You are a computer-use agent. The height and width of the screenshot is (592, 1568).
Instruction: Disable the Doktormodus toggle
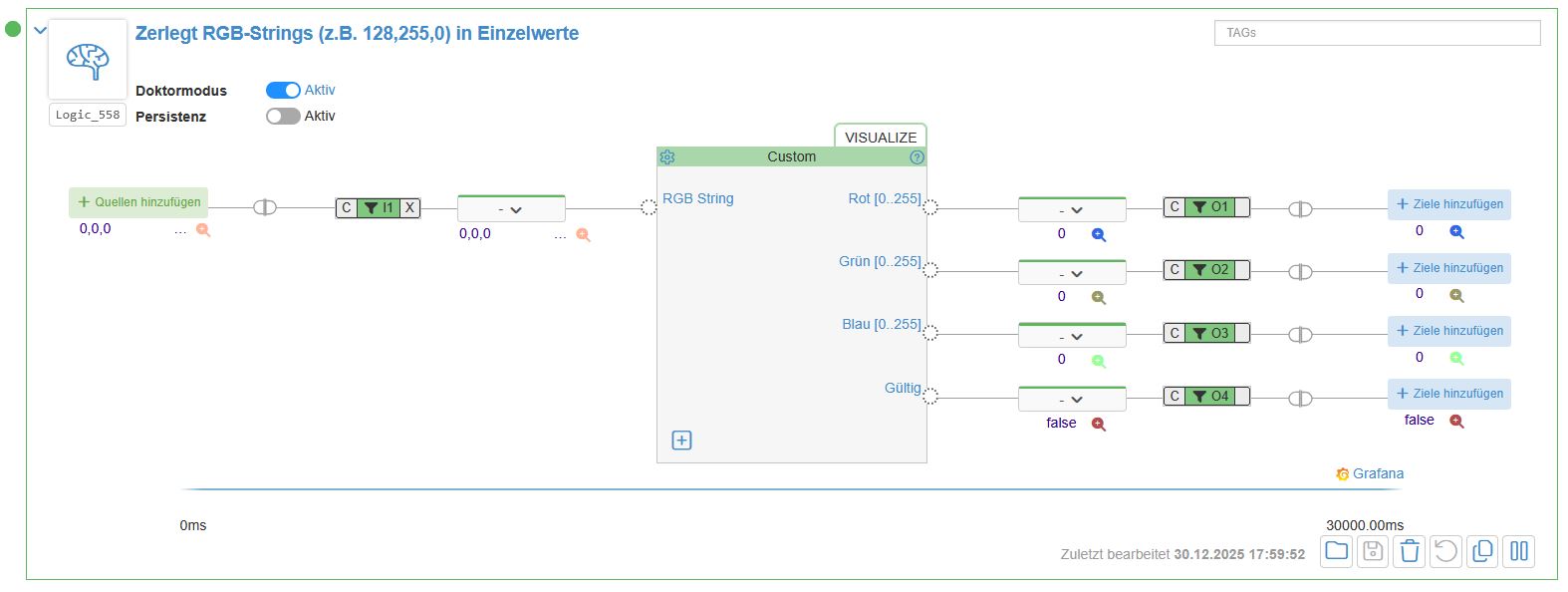(x=283, y=91)
